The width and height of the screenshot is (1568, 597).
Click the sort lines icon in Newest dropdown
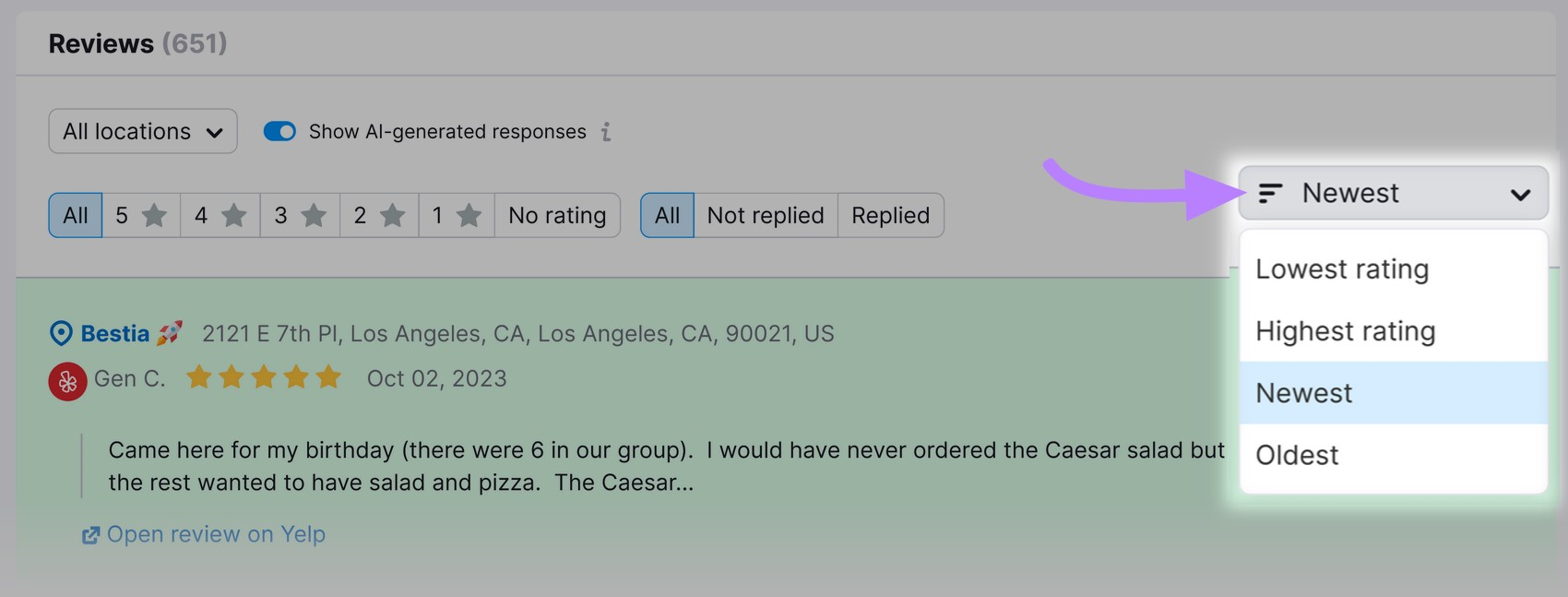coord(1274,193)
